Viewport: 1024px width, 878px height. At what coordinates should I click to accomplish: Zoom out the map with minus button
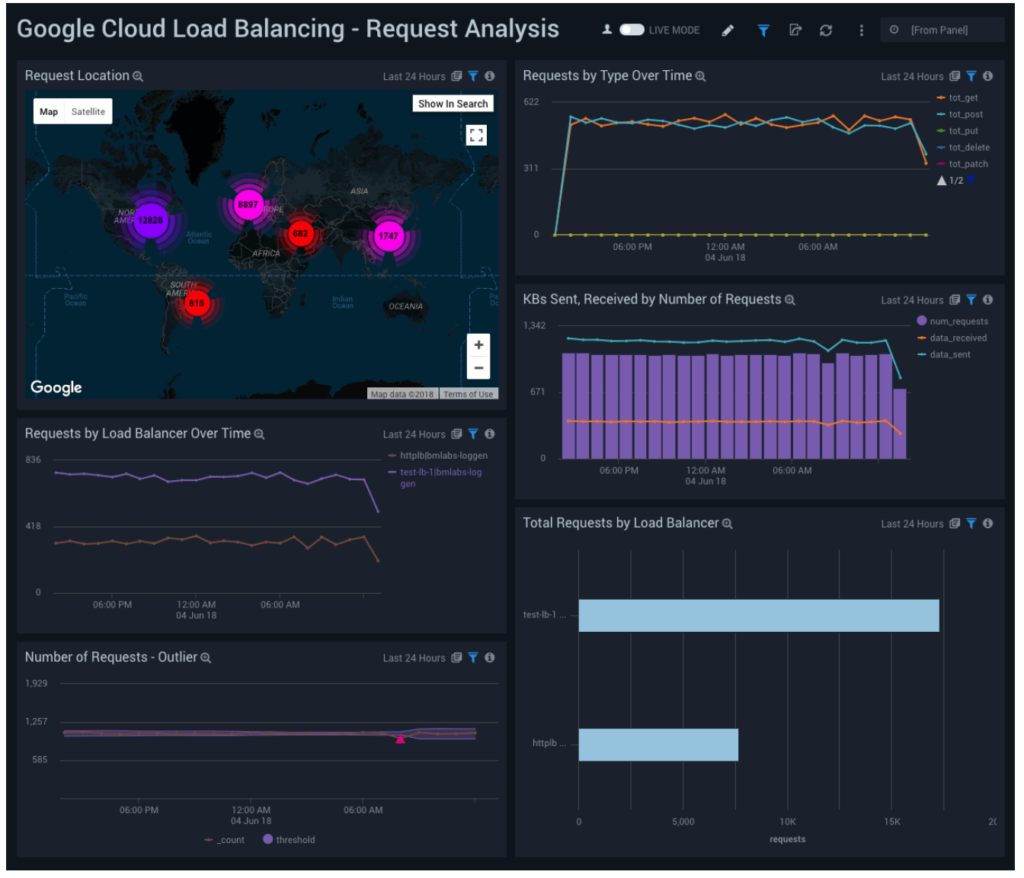click(479, 368)
